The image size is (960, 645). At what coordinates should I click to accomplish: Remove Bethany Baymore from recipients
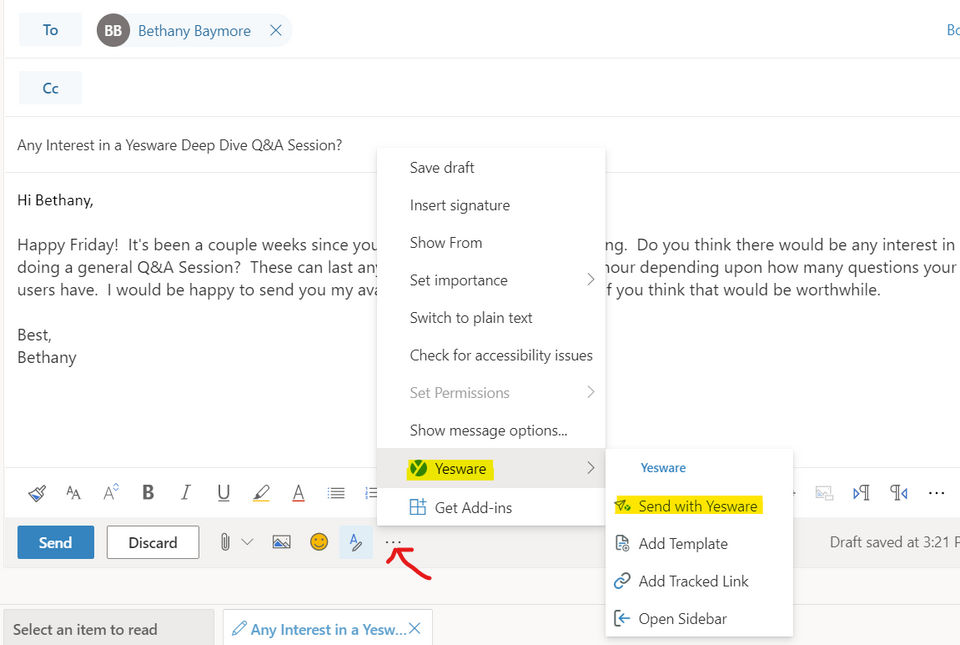coord(275,31)
